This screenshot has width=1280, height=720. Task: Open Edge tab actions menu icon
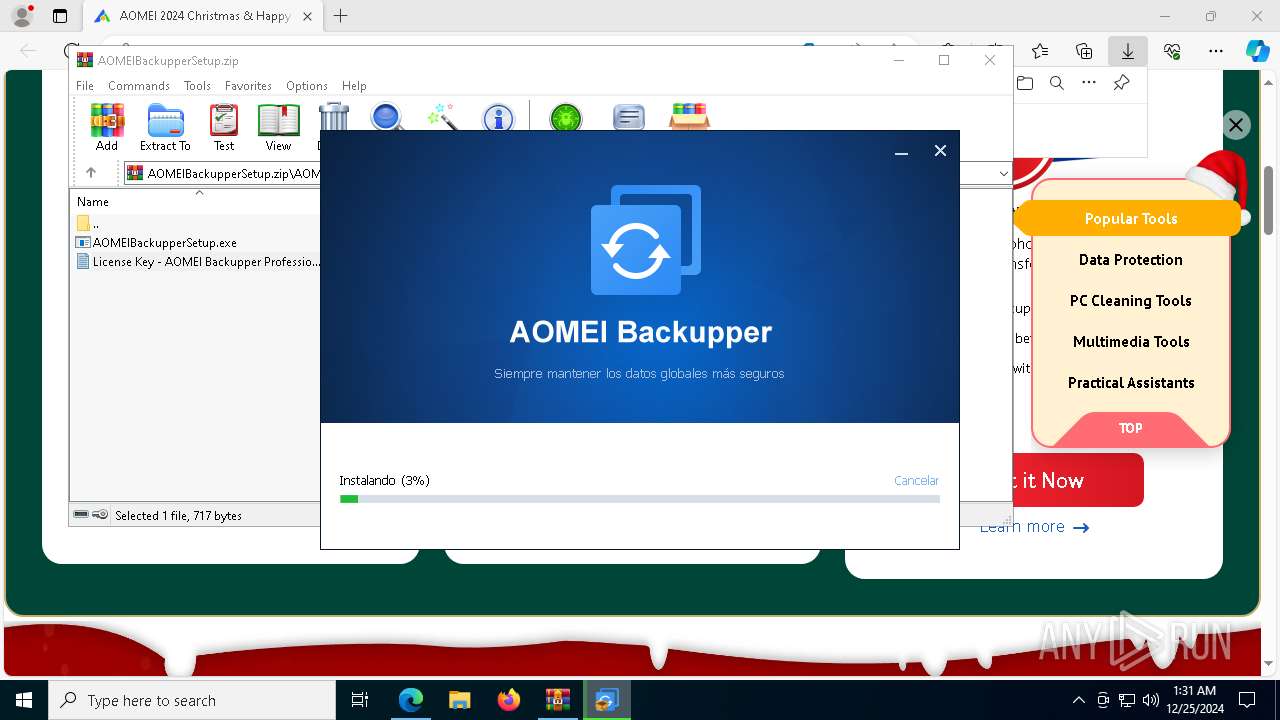[60, 16]
